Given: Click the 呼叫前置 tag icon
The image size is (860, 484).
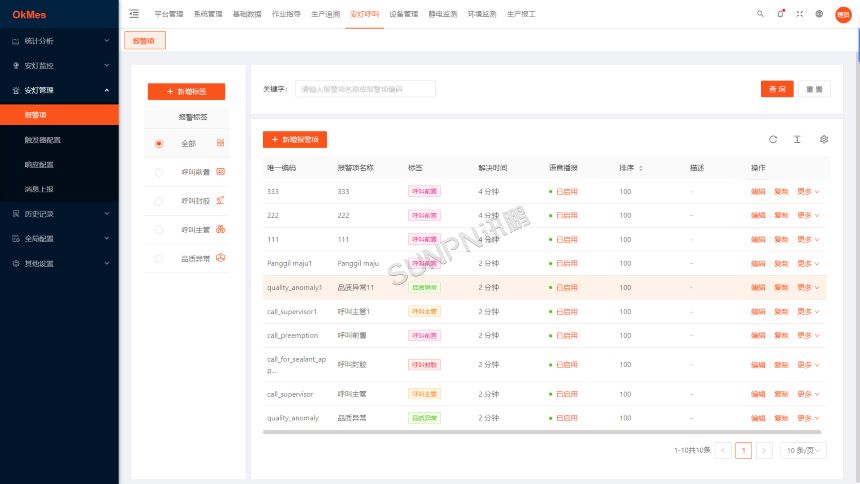Looking at the screenshot, I should 220,172.
